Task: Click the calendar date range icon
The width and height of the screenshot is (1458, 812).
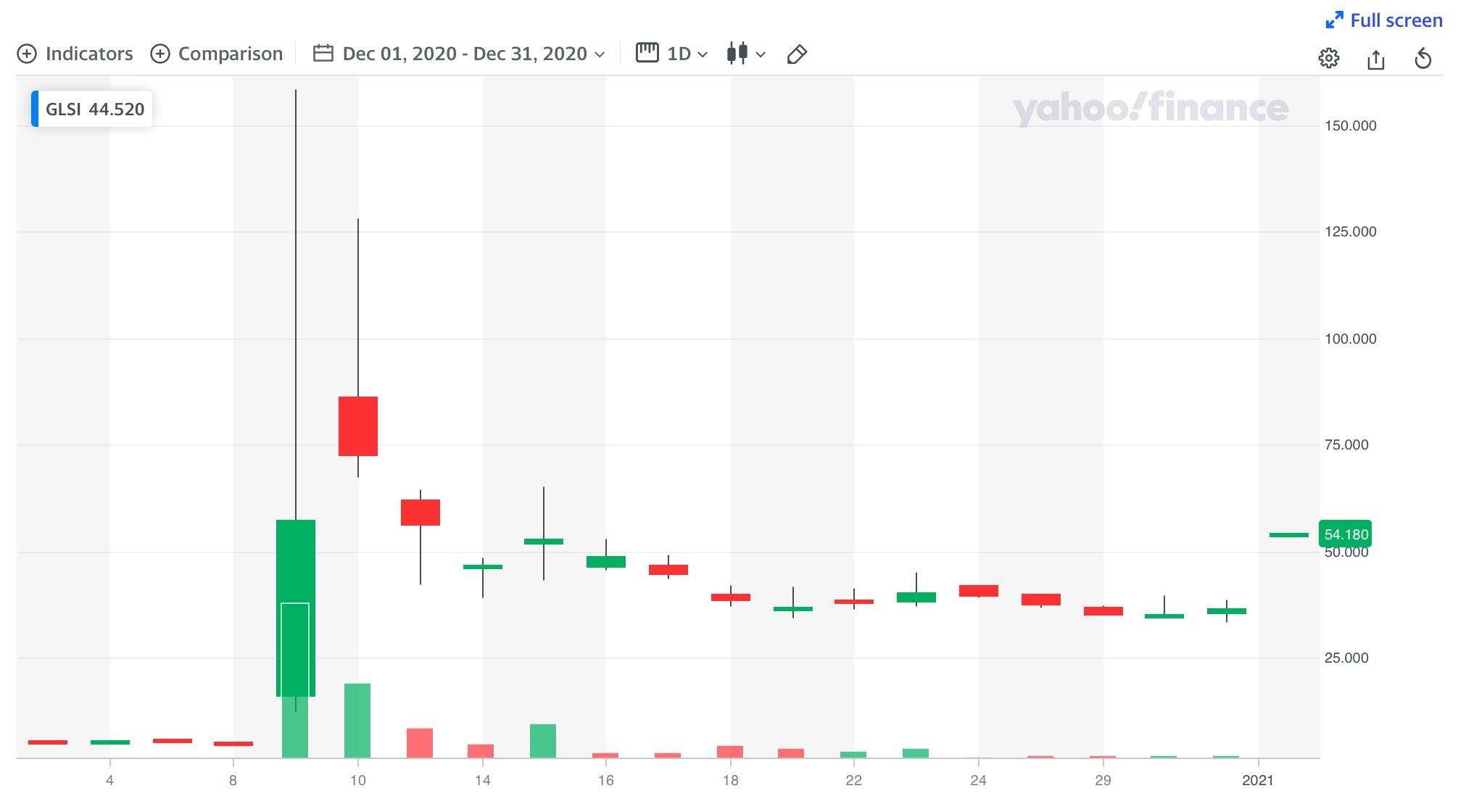Action: tap(323, 54)
